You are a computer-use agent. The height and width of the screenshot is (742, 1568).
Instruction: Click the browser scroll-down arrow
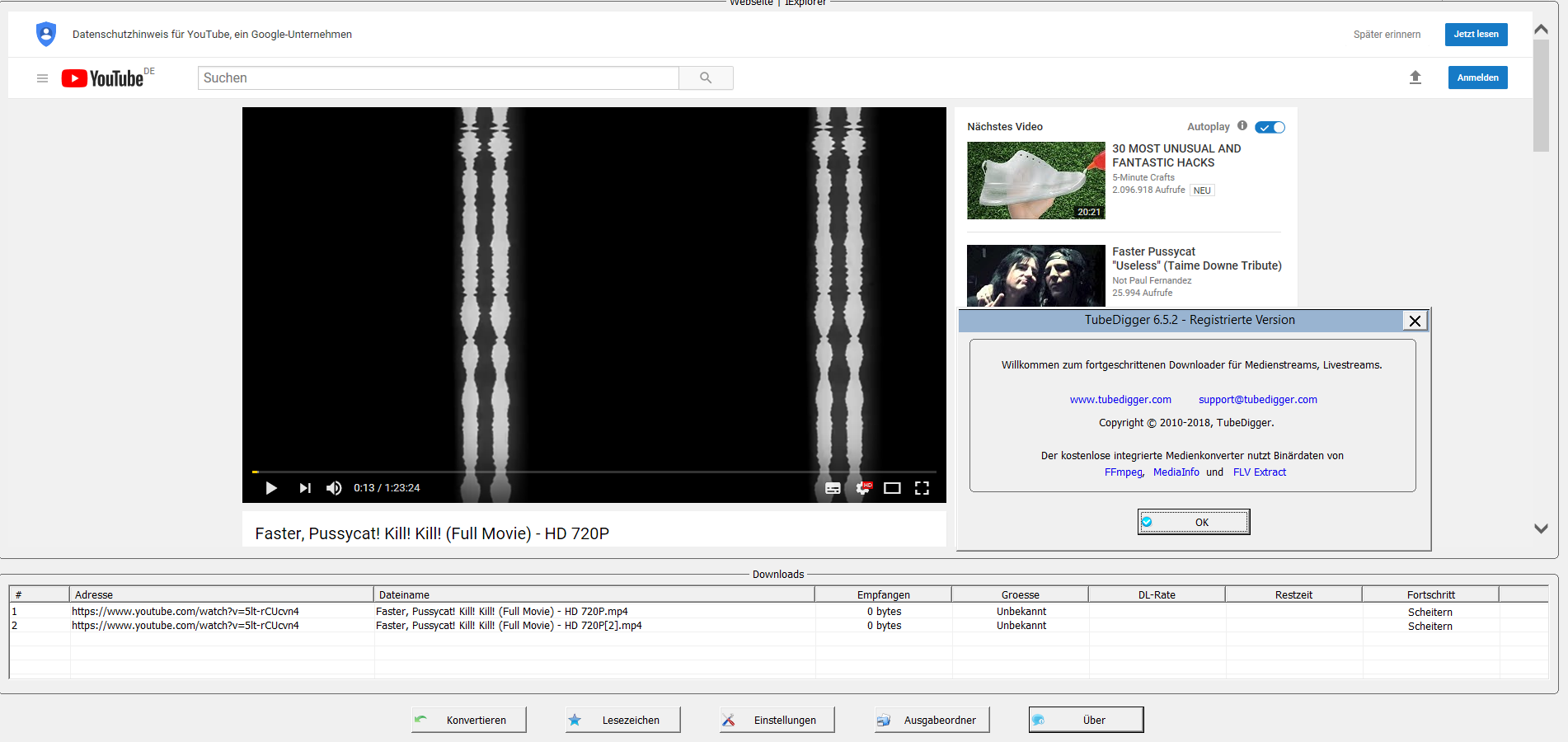coord(1541,528)
